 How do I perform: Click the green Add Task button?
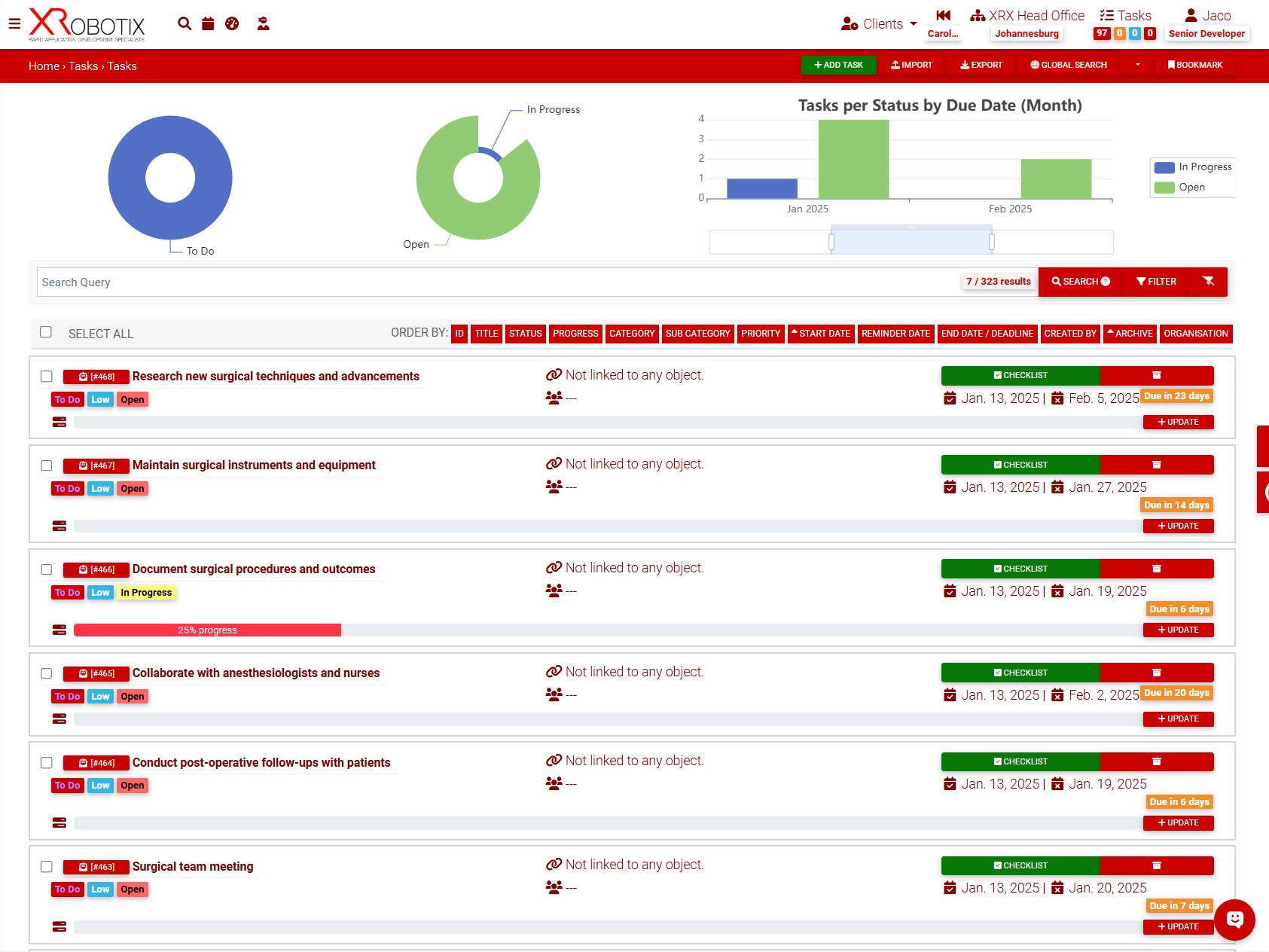pos(838,65)
